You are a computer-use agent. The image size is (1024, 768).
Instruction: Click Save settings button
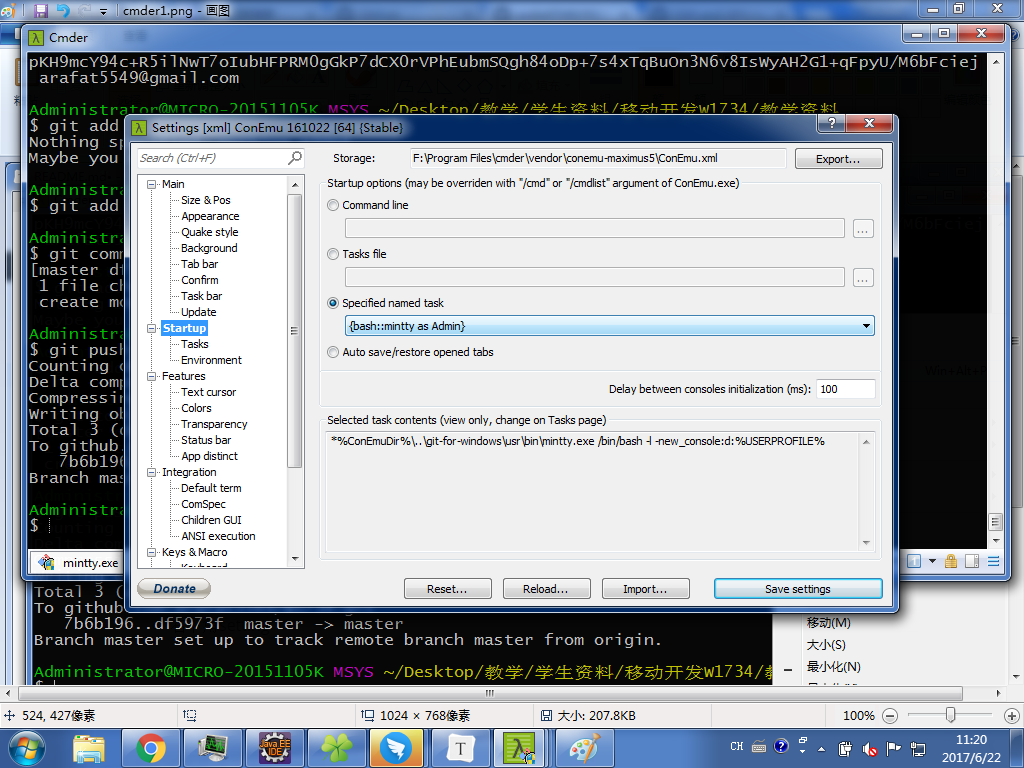[798, 588]
